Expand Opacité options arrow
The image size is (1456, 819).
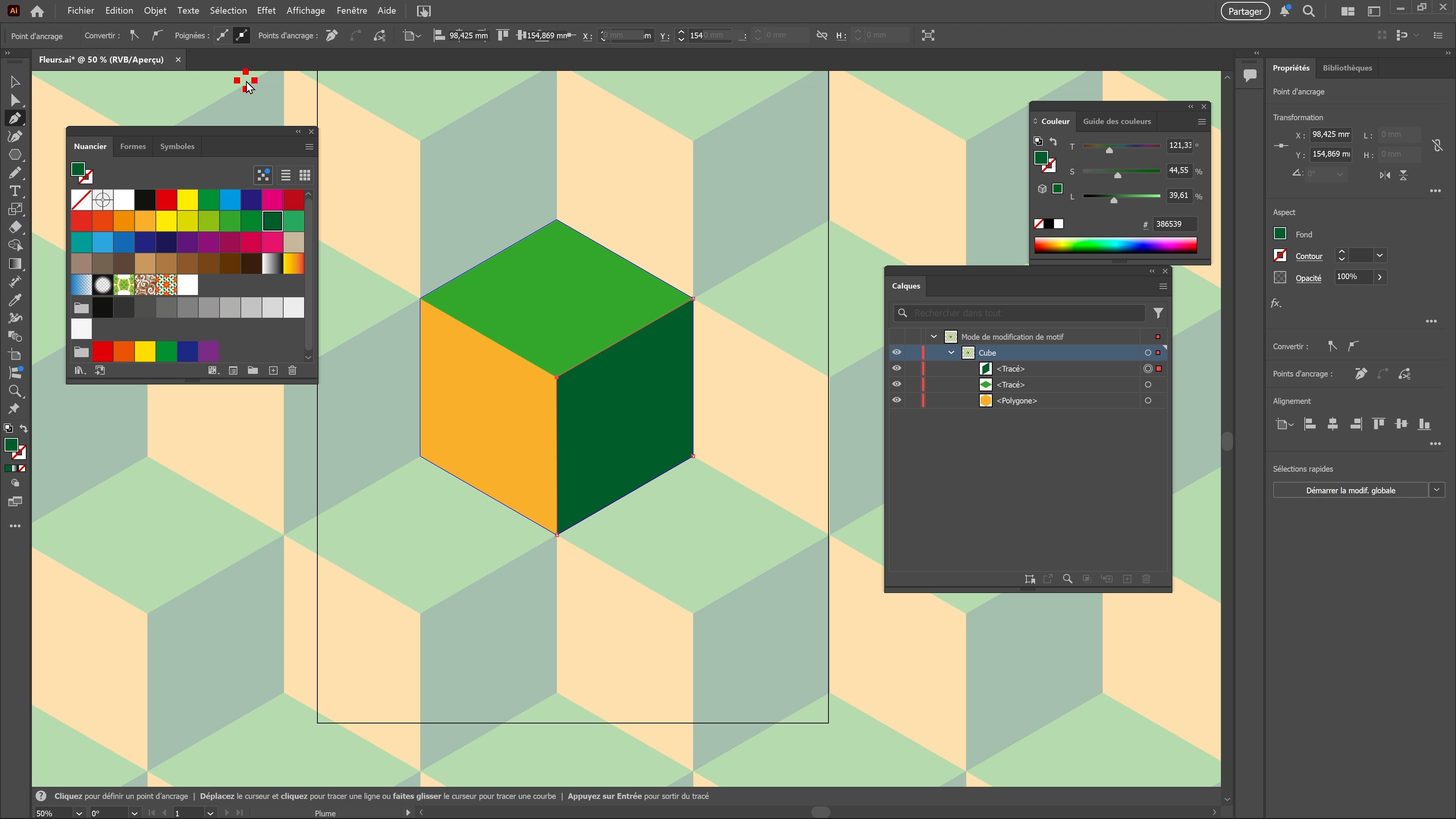tap(1380, 277)
